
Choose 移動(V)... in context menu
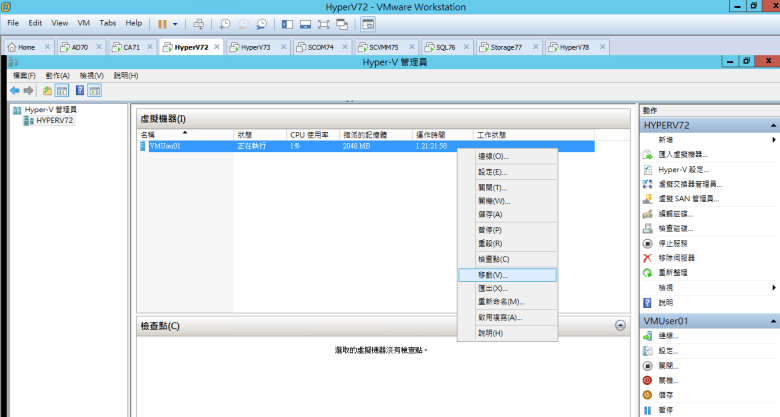coord(493,274)
